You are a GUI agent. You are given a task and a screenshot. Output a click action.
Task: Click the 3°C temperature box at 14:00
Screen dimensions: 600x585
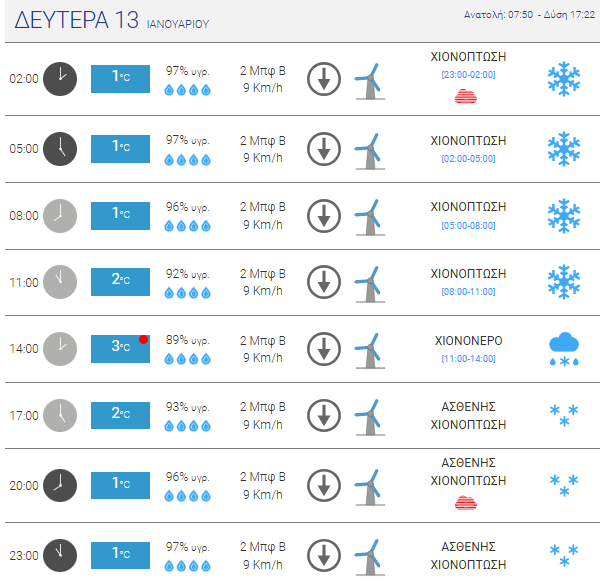coord(120,349)
